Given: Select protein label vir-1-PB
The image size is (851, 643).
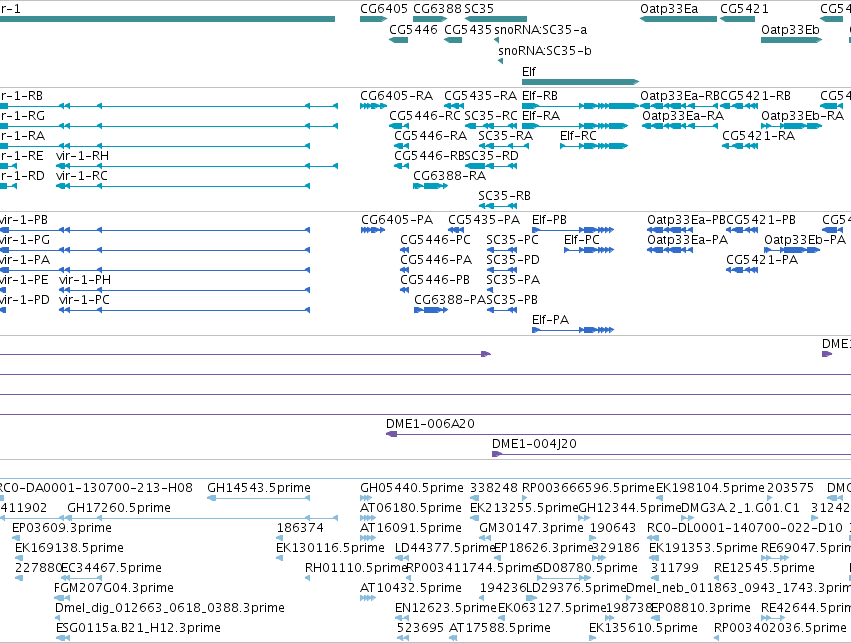Looking at the screenshot, I should (23, 220).
